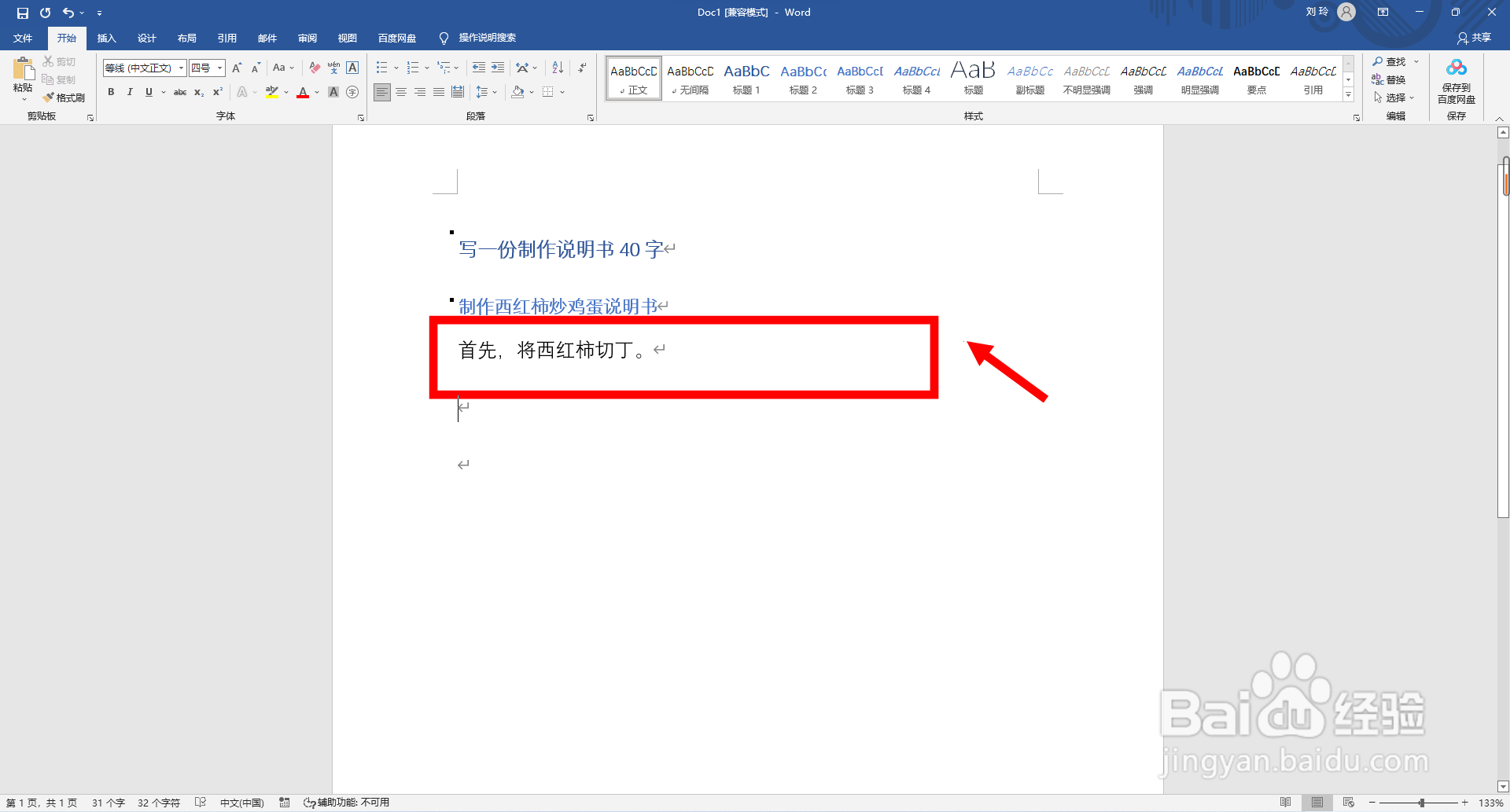The height and width of the screenshot is (812, 1510).
Task: Apply the No Spacing (无间隔) style
Action: [690, 79]
